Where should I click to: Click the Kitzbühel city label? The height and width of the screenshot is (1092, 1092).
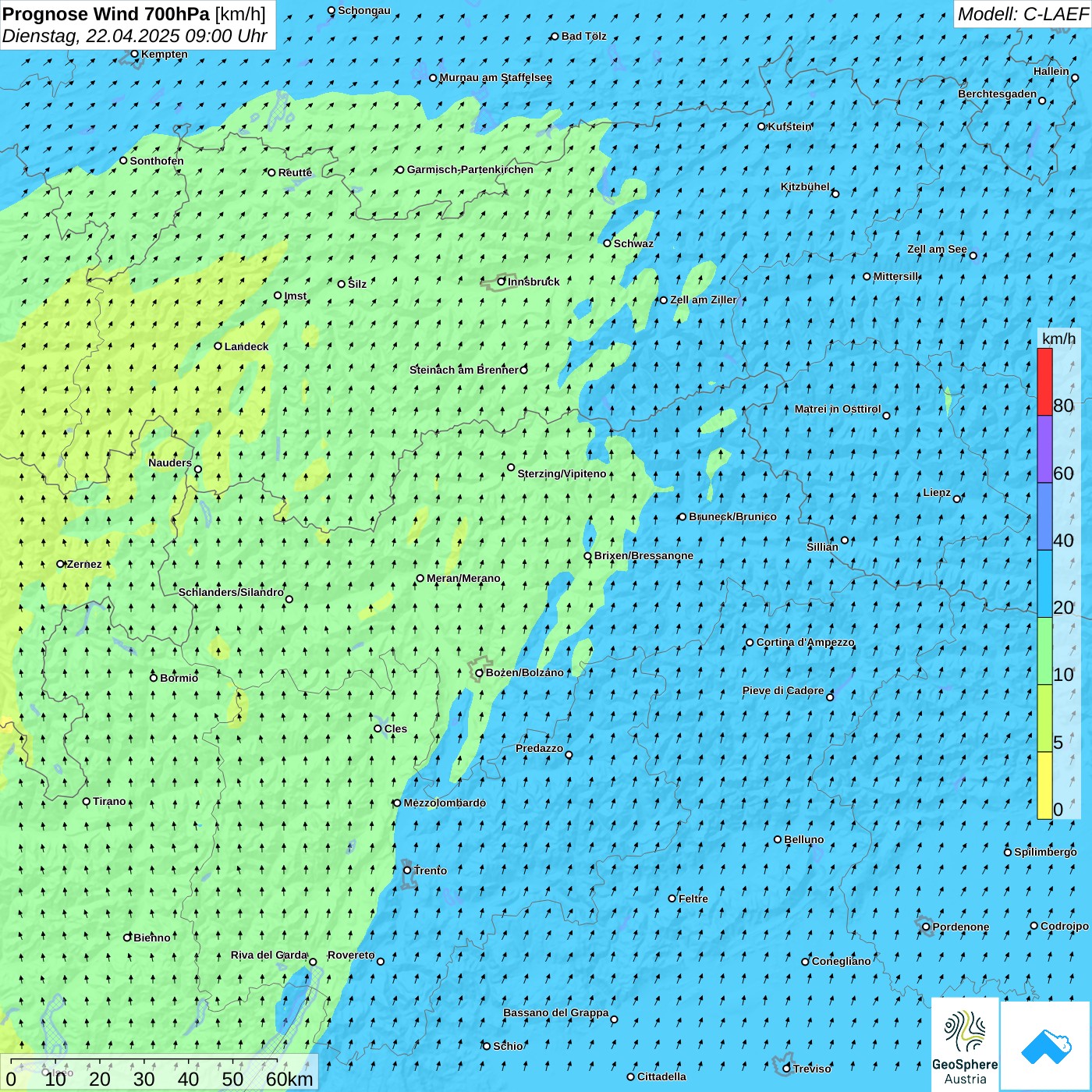tap(805, 186)
